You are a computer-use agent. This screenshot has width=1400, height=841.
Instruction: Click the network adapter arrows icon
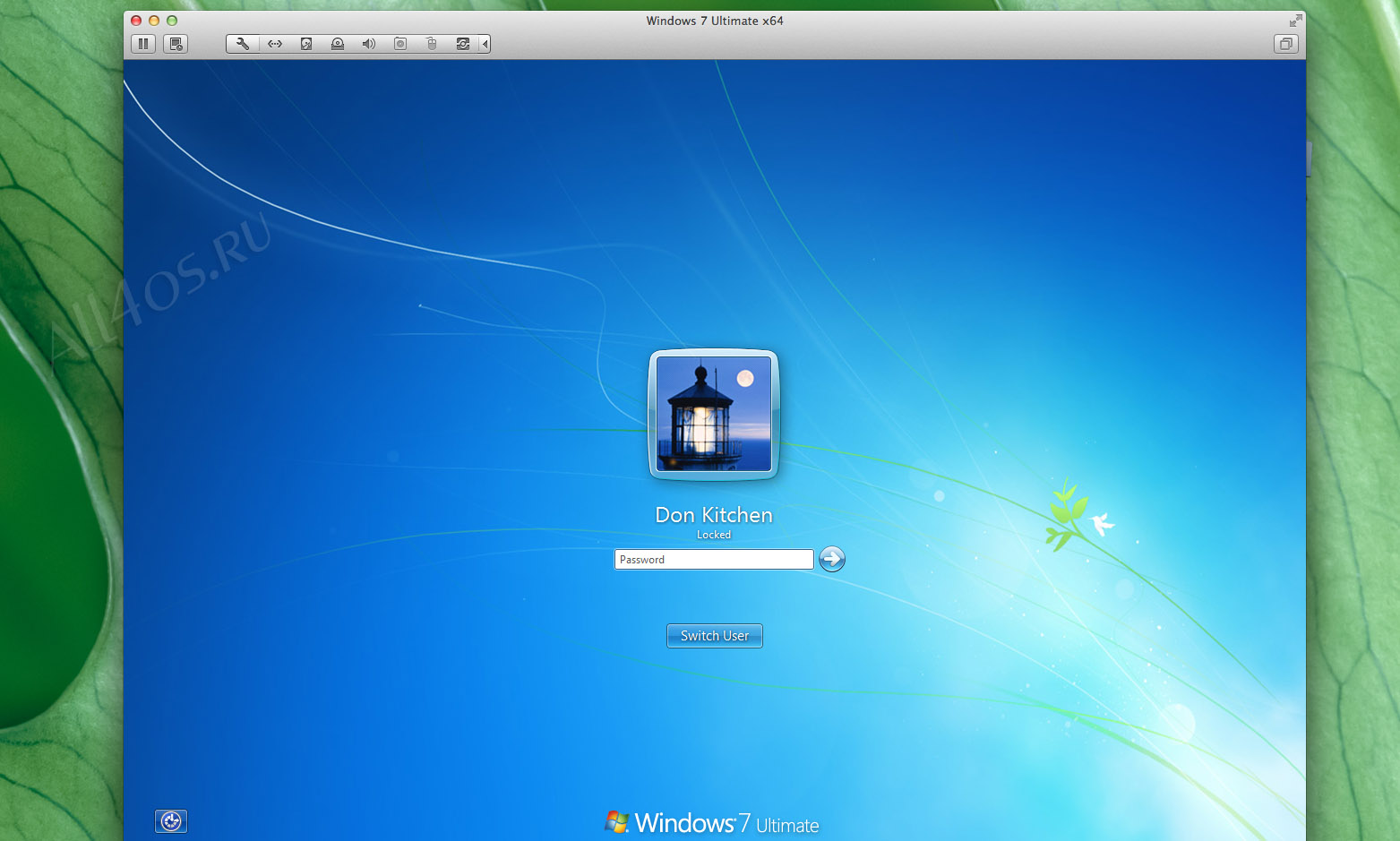[275, 44]
